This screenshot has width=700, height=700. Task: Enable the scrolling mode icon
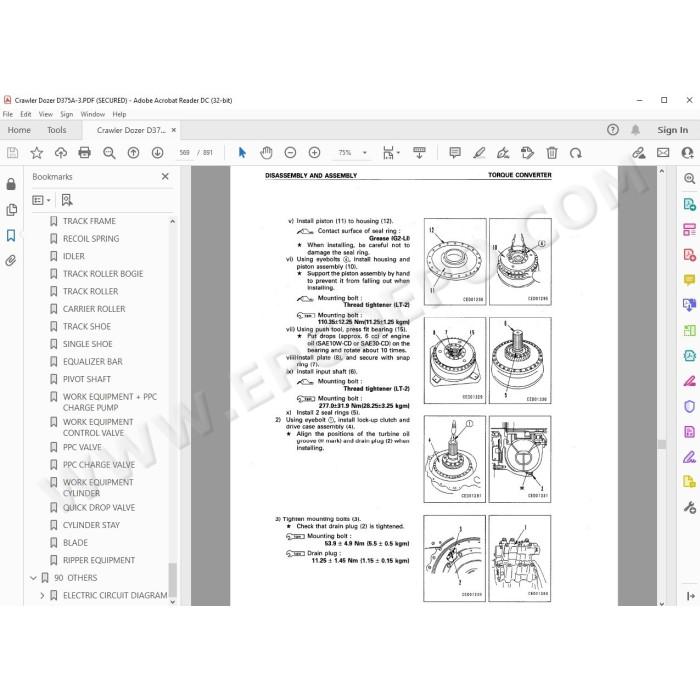[x=419, y=153]
